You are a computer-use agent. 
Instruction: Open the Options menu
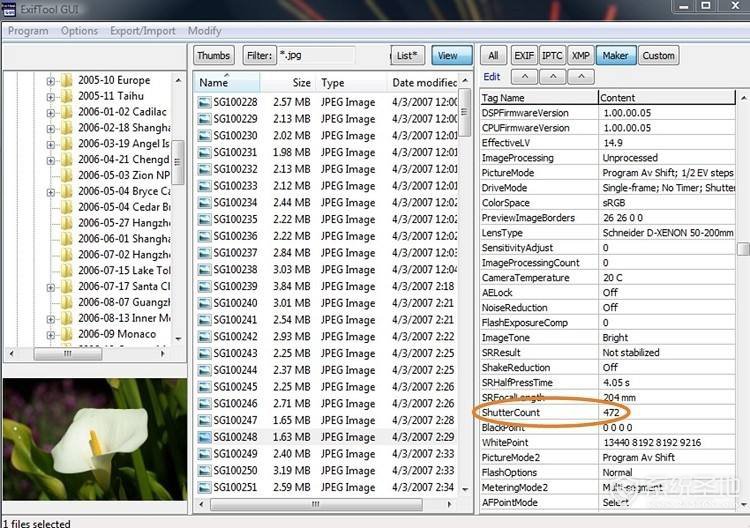pyautogui.click(x=79, y=31)
